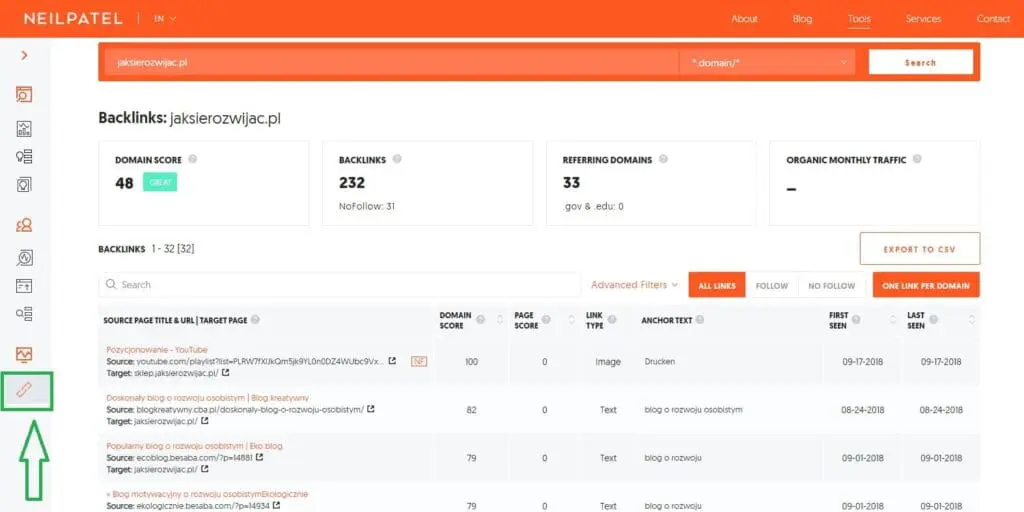1024x512 pixels.
Task: Expand Advanced Filters
Action: 634,285
